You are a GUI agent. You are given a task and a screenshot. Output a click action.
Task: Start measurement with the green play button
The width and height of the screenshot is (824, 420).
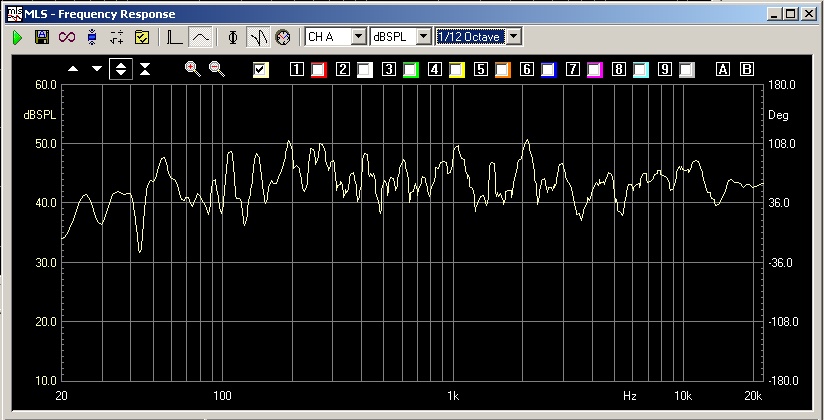[x=17, y=37]
